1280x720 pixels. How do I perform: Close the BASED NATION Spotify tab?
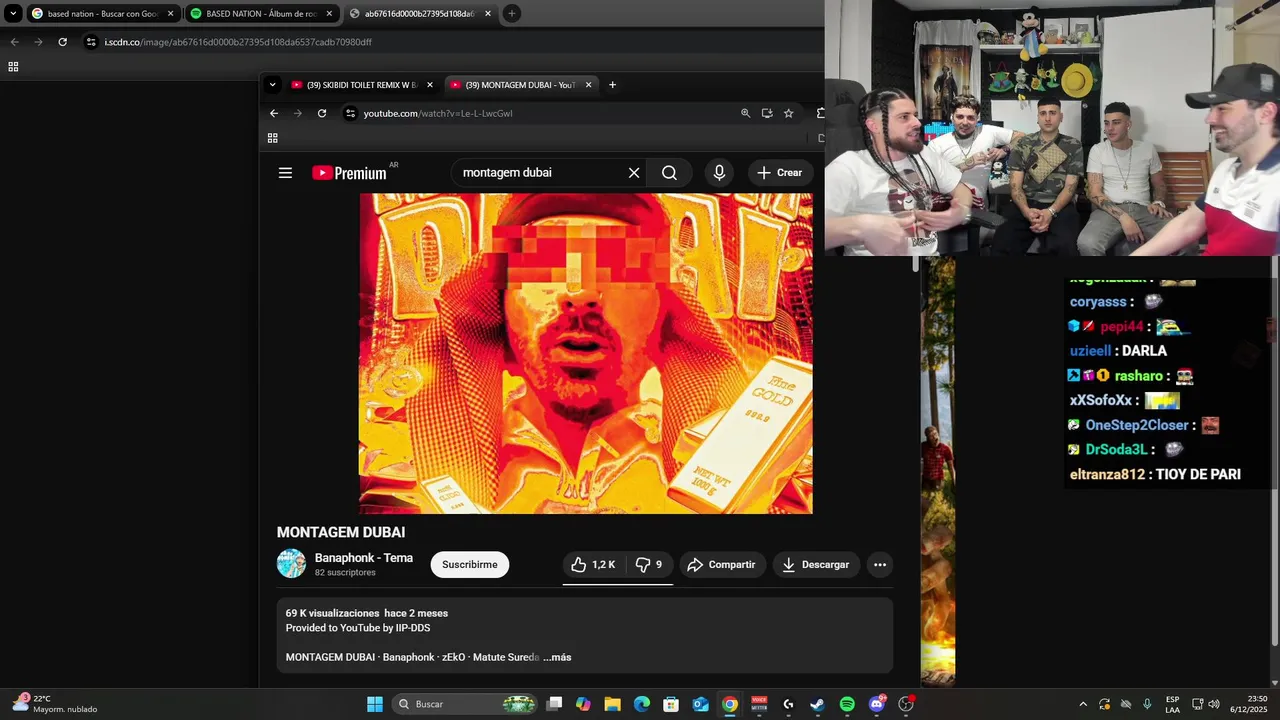(329, 14)
